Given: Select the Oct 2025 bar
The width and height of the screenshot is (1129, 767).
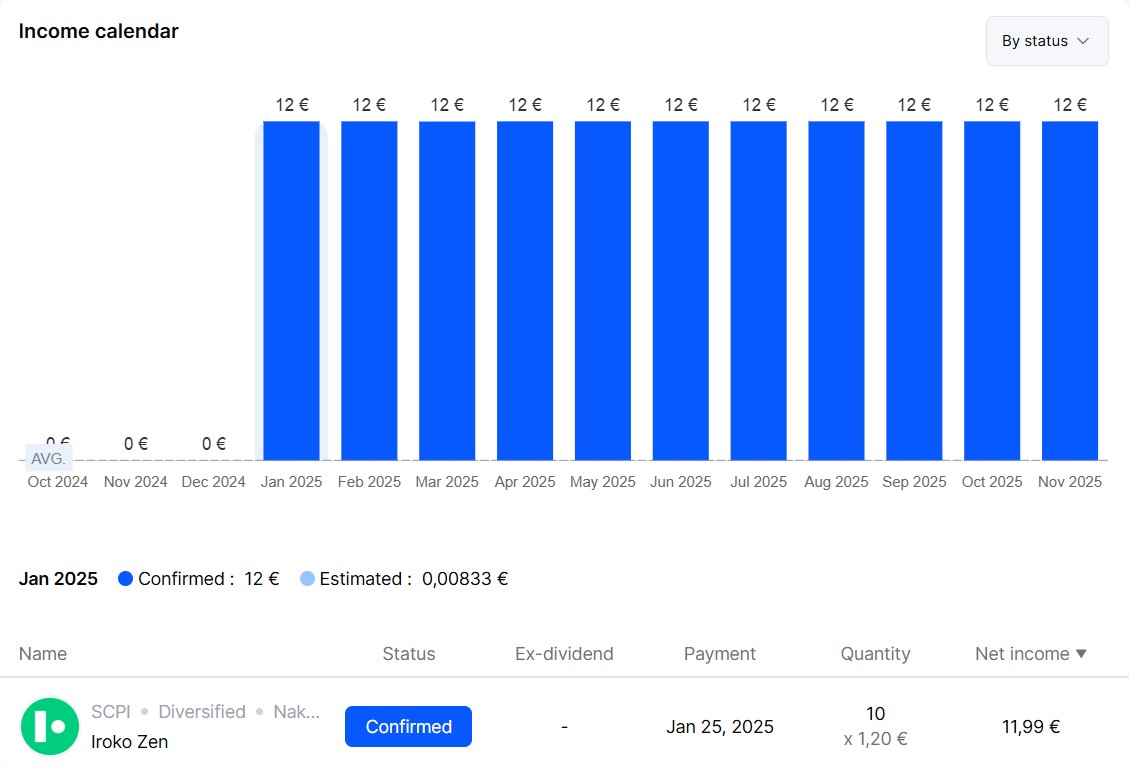Looking at the screenshot, I should coord(991,291).
